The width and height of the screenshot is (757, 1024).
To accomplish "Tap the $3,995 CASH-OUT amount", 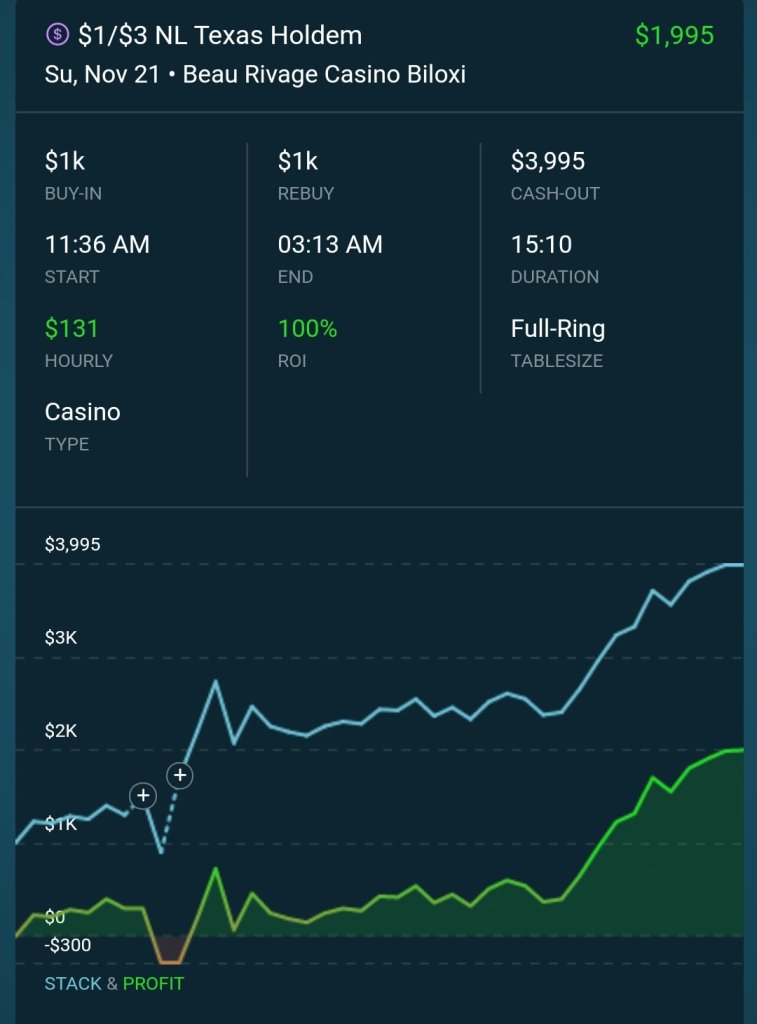I will pos(548,161).
